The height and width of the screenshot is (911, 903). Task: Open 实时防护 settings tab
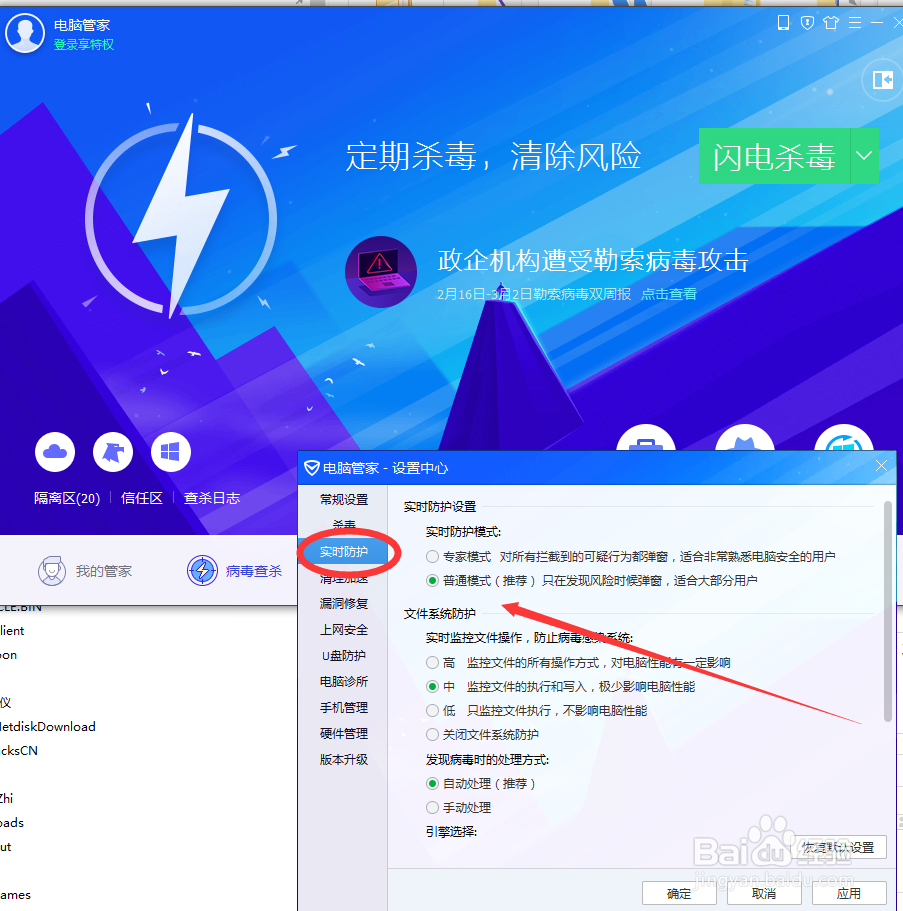point(344,552)
